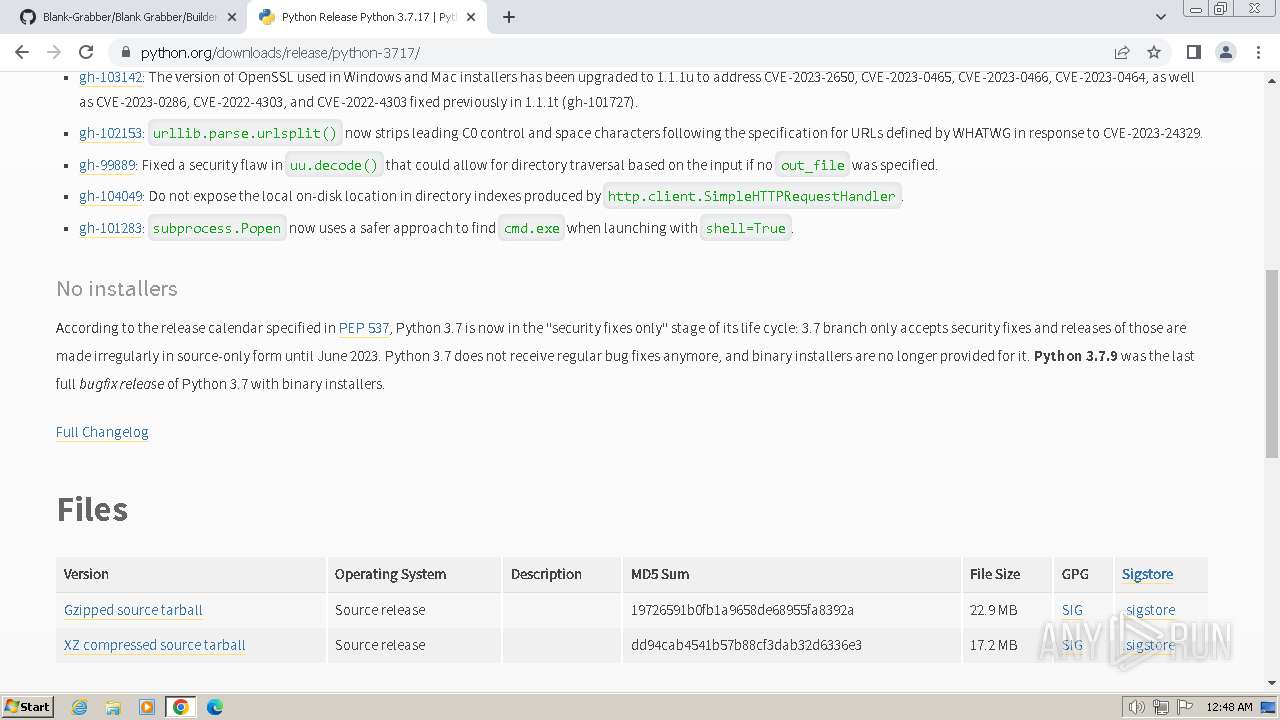The image size is (1280, 720).
Task: Open the gh-99889 issue link
Action: (107, 165)
